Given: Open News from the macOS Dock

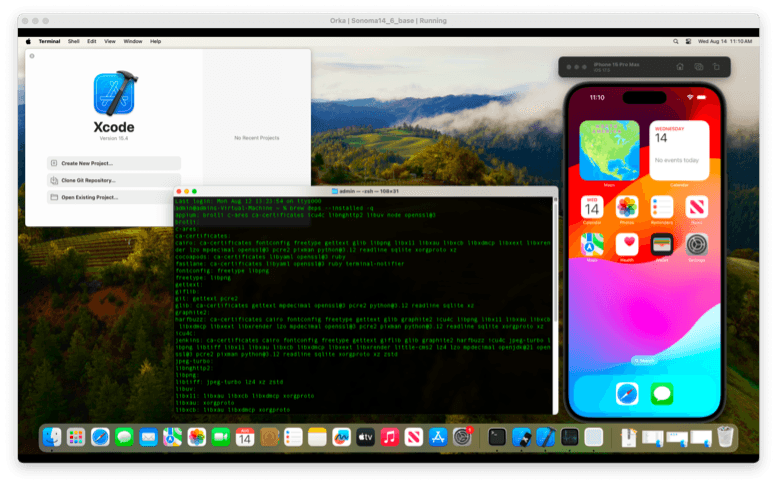Looking at the screenshot, I should 413,438.
